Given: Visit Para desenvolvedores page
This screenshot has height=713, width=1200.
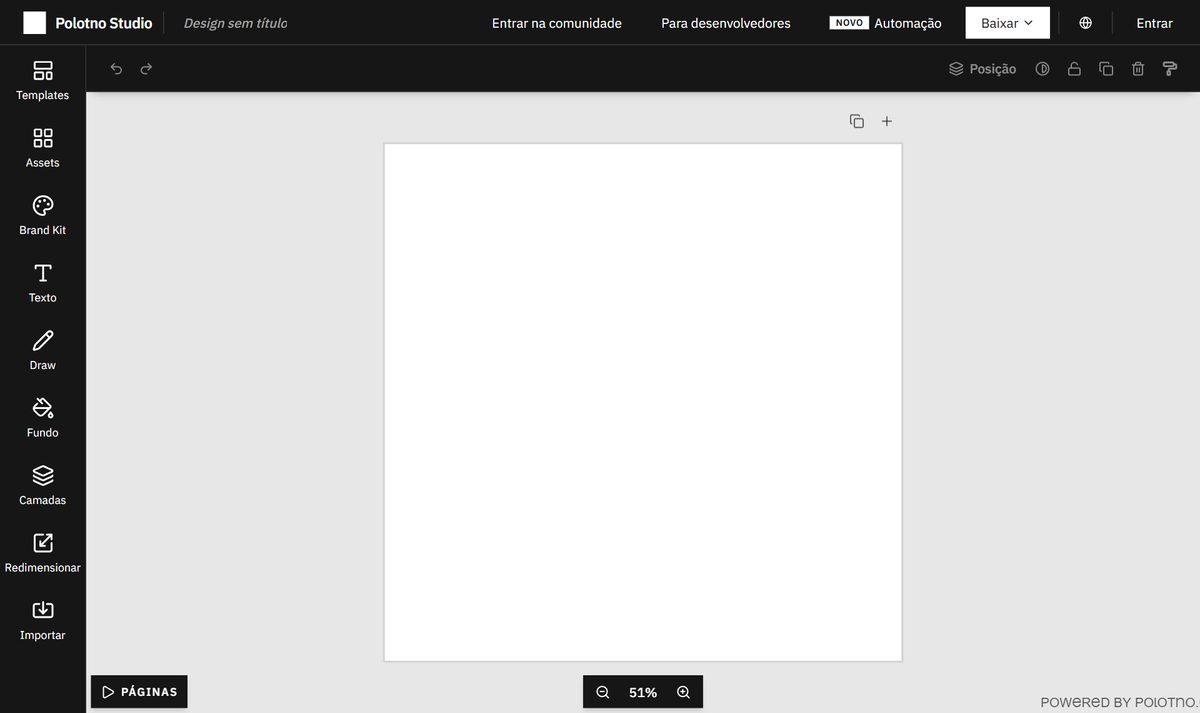Looking at the screenshot, I should 726,23.
